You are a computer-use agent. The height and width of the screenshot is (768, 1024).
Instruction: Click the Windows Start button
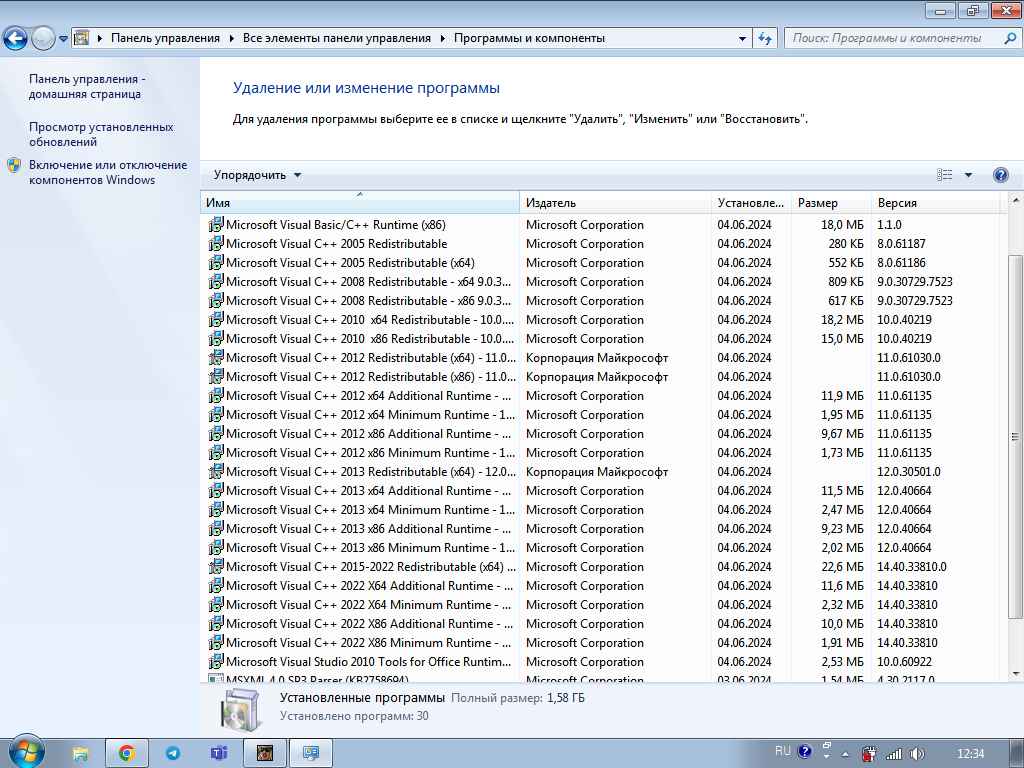coord(25,752)
